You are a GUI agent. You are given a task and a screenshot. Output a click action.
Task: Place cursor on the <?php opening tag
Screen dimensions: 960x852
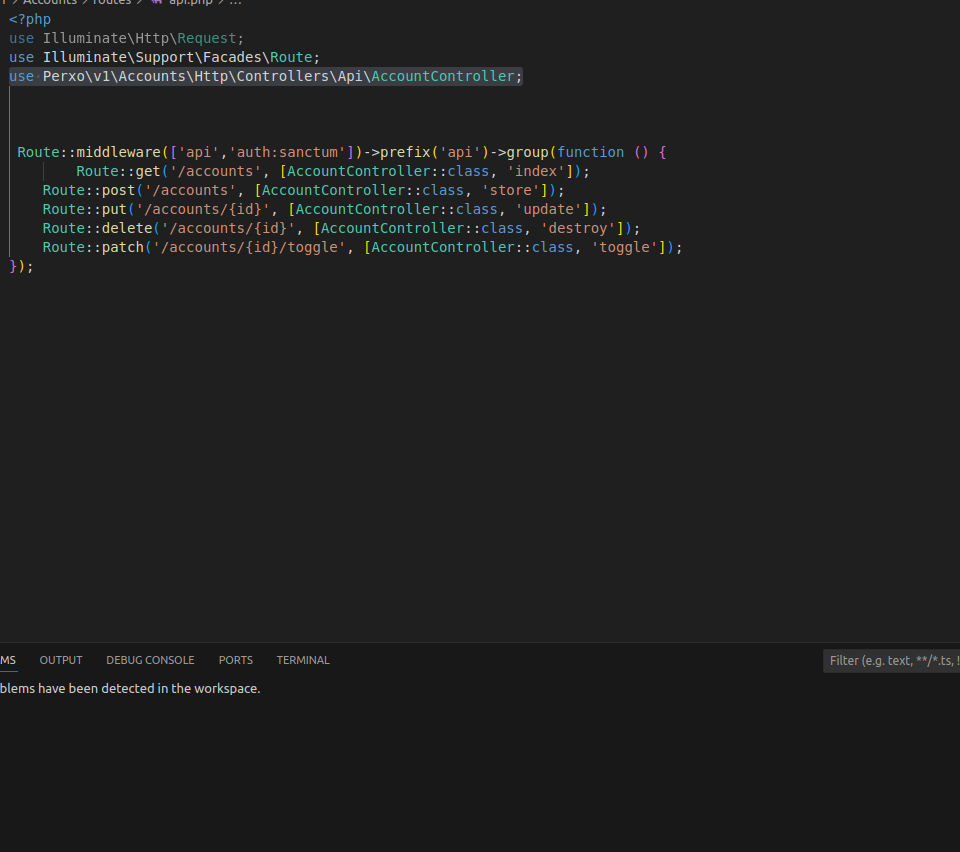tap(30, 19)
